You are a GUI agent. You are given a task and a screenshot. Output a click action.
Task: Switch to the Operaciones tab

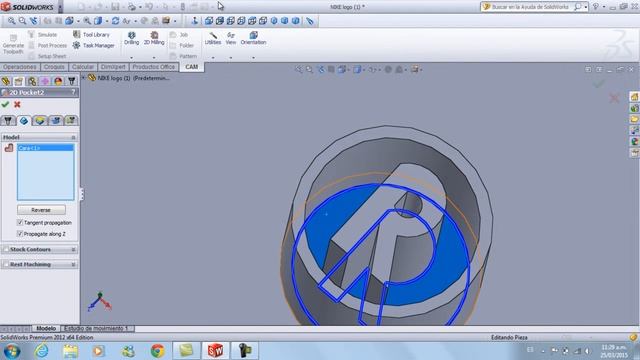click(x=20, y=67)
